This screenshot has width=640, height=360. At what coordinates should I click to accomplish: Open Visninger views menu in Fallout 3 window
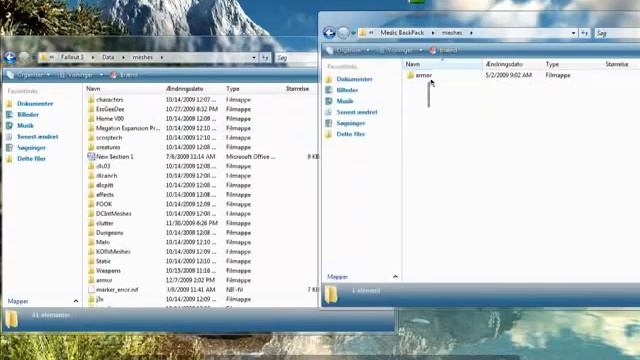(x=80, y=75)
